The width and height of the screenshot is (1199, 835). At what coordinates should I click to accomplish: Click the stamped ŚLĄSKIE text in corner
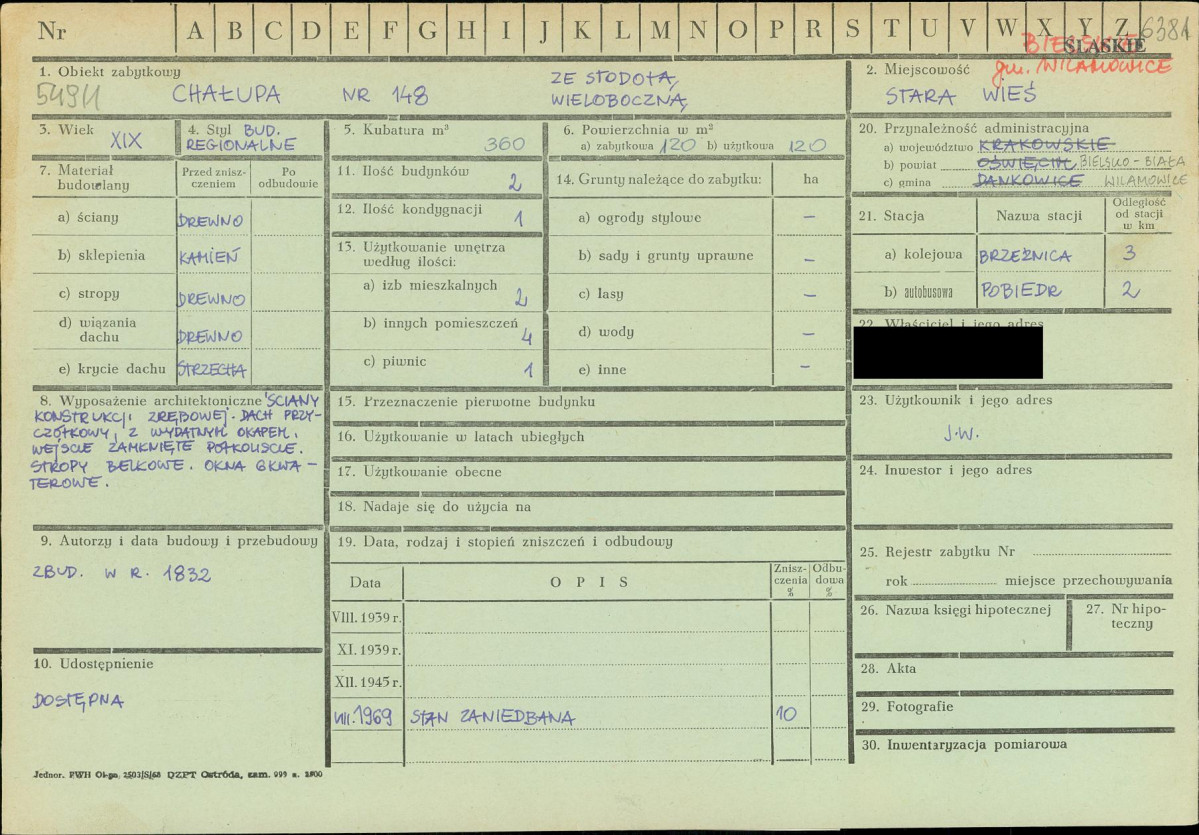[x=1104, y=45]
